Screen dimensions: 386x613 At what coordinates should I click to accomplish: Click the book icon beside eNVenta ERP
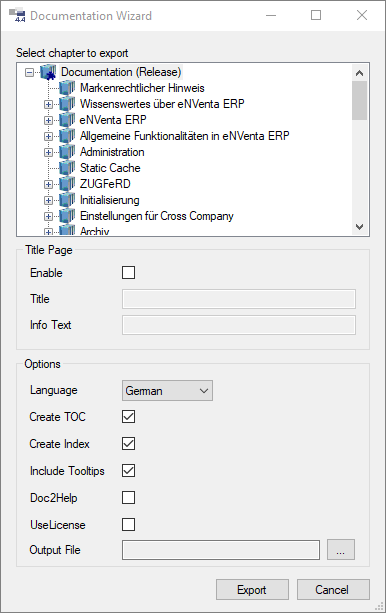tap(67, 120)
